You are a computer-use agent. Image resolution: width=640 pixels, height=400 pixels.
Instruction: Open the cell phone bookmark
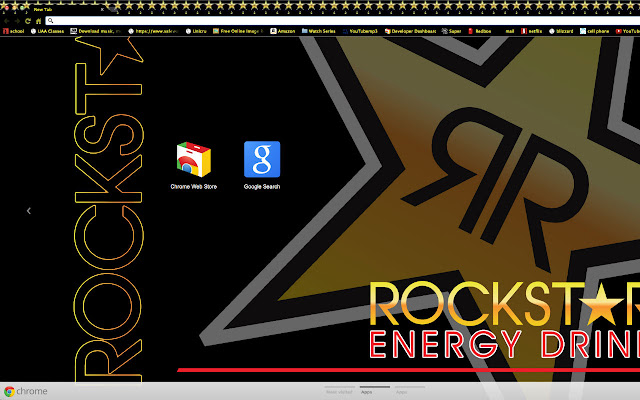(x=595, y=31)
